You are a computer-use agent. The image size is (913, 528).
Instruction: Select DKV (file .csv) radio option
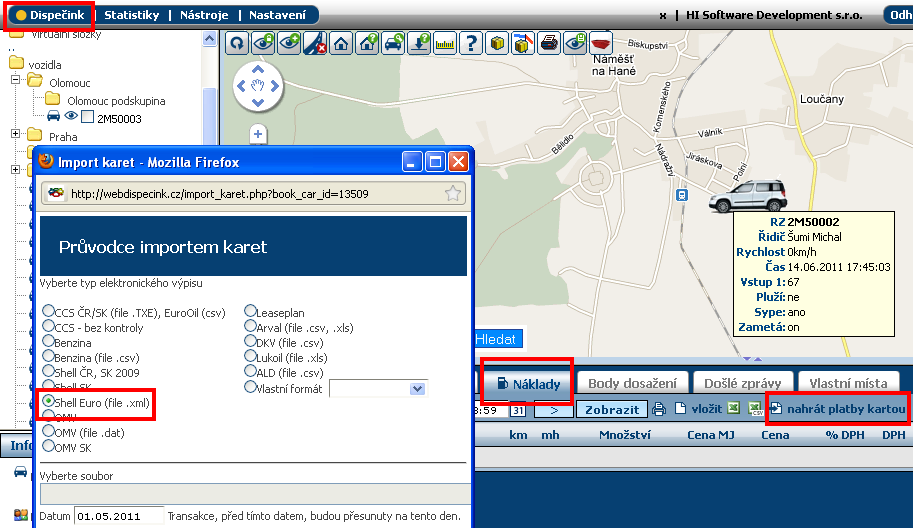coord(250,341)
